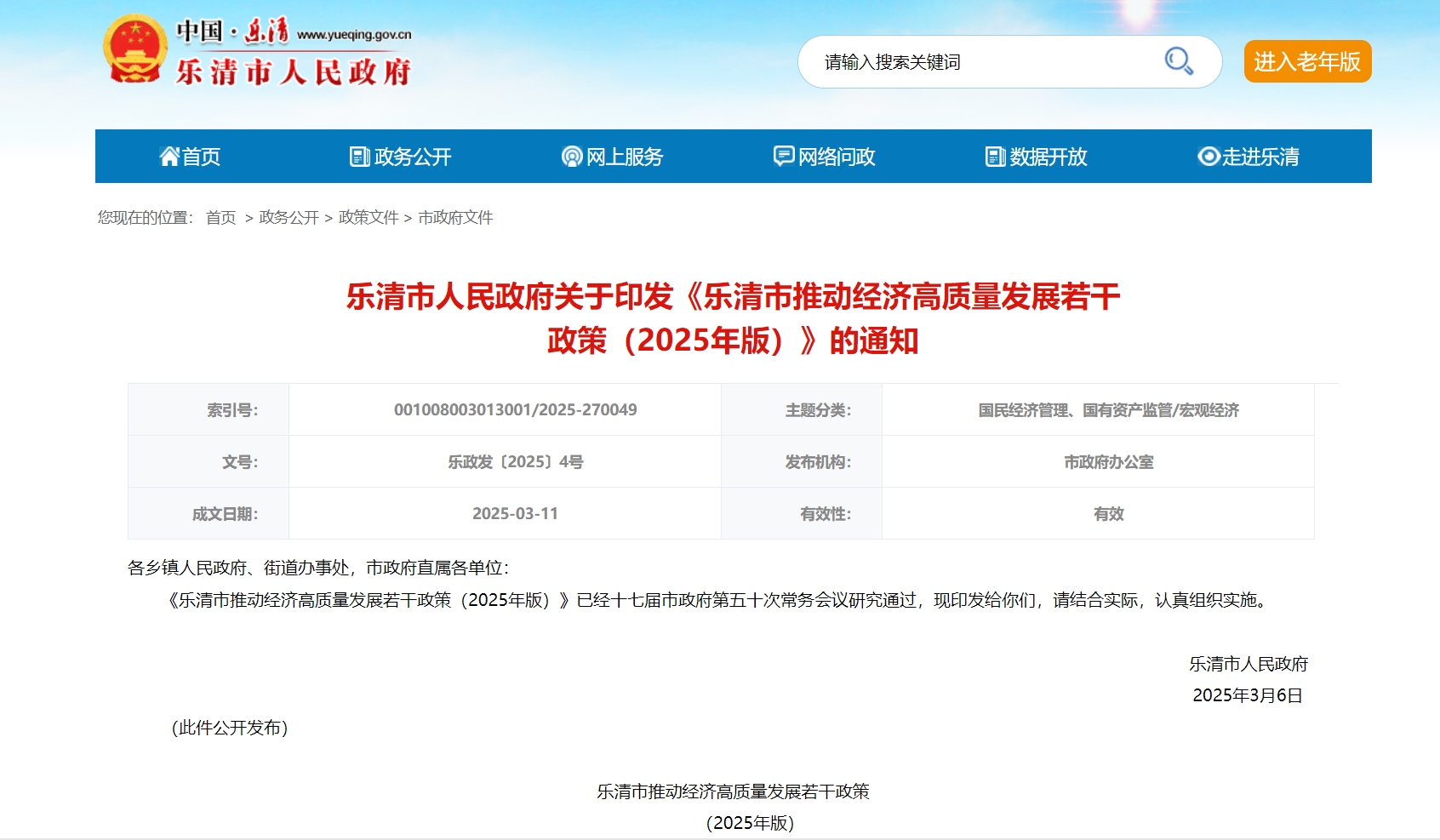Click the 网上服务 headset icon

pos(572,157)
